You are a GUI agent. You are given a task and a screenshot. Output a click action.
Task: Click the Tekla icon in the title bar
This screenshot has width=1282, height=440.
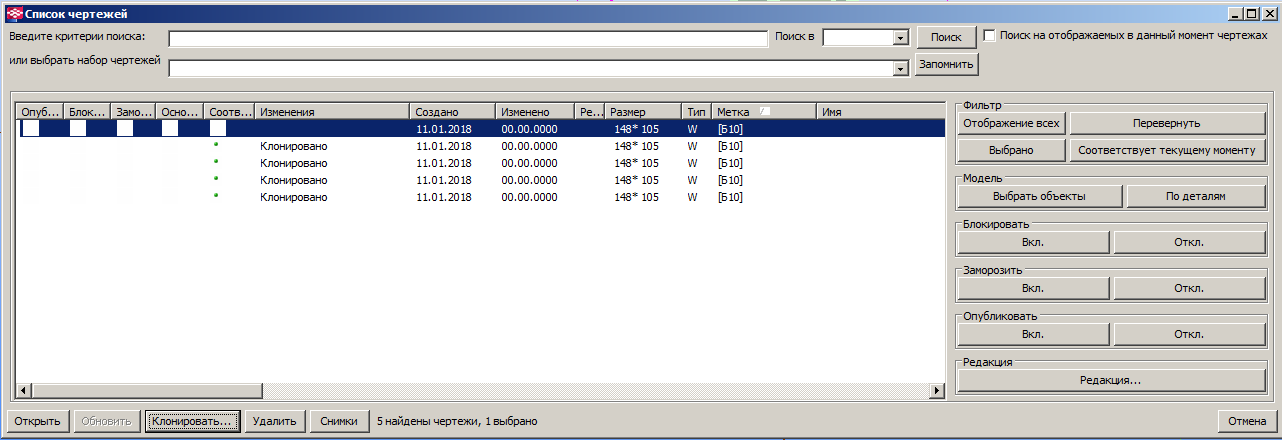point(12,14)
